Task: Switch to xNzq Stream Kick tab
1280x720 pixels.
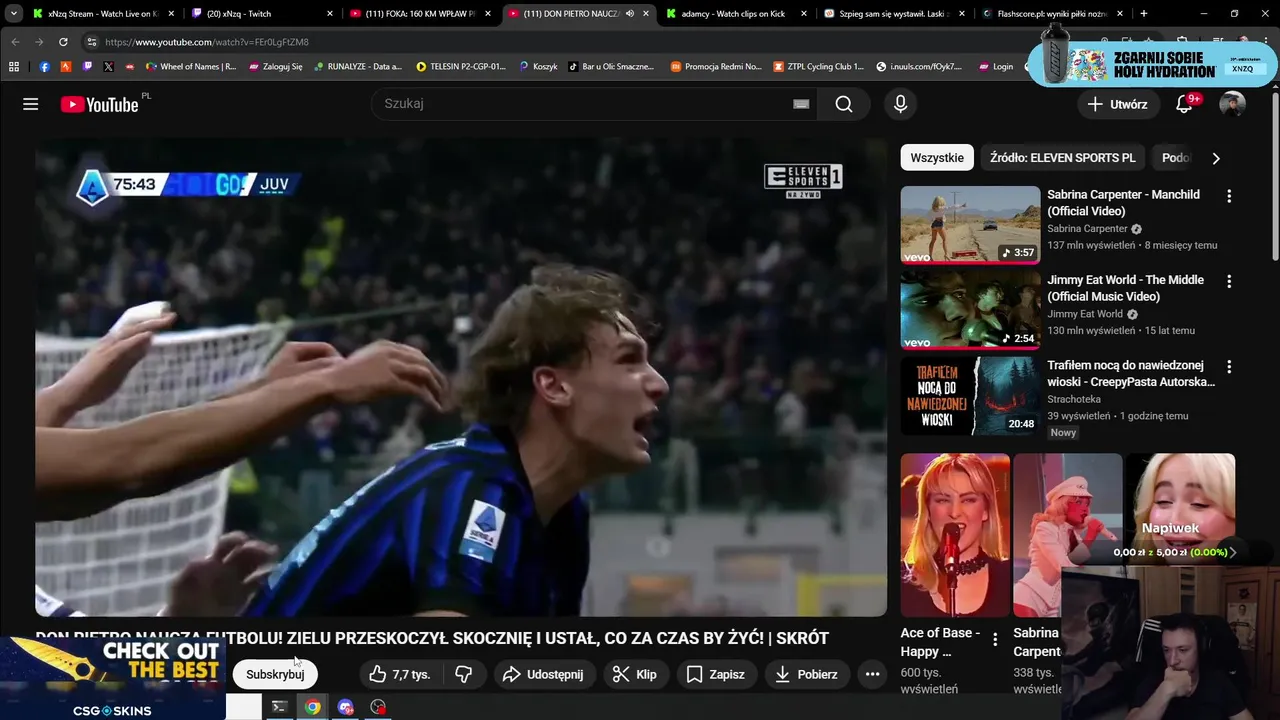Action: [103, 14]
